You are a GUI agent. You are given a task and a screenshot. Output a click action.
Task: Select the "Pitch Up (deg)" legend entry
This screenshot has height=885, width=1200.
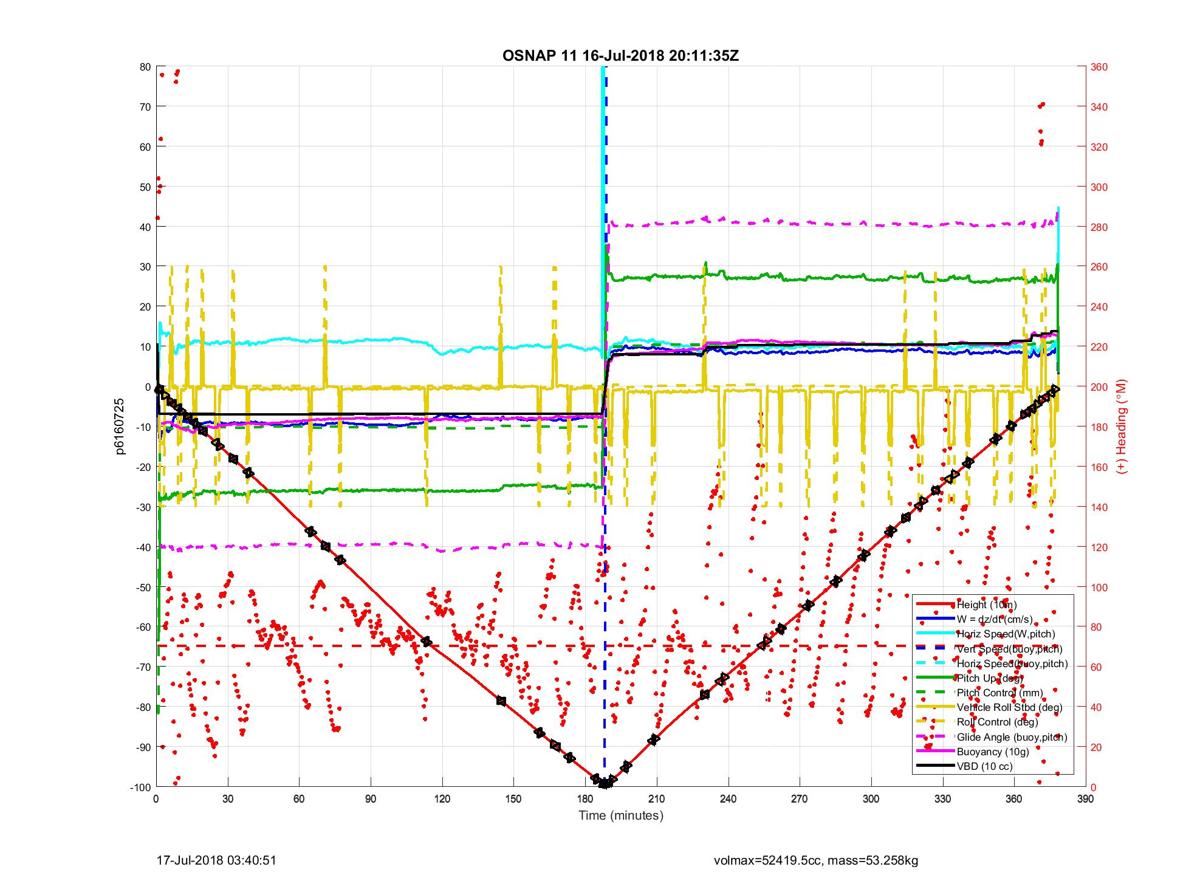click(x=990, y=678)
